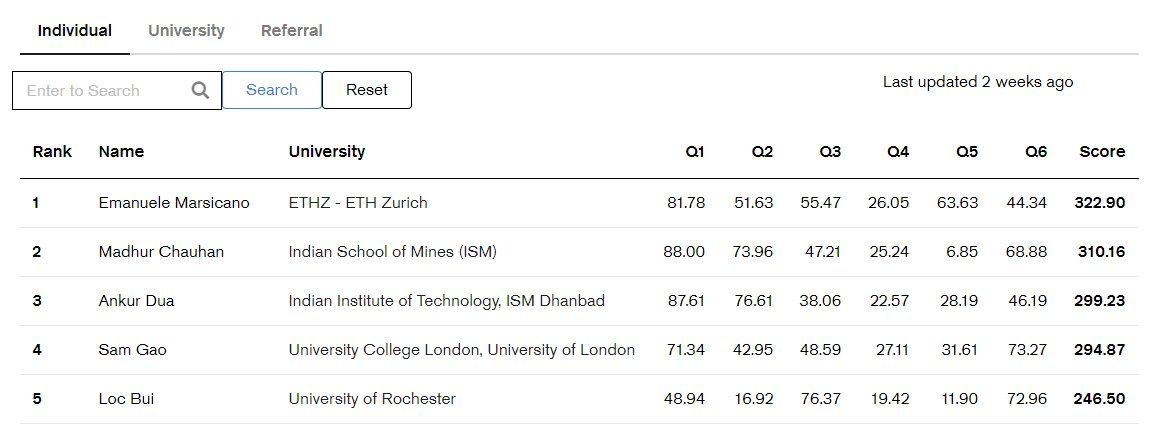Switch to the University tab
The image size is (1150, 425).
186,31
